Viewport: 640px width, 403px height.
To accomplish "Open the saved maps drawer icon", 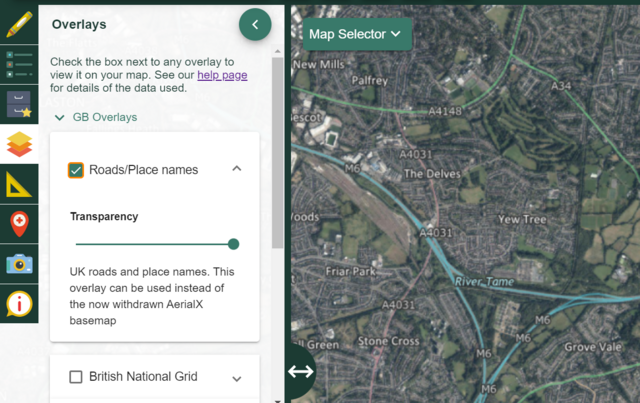I will click(x=19, y=103).
